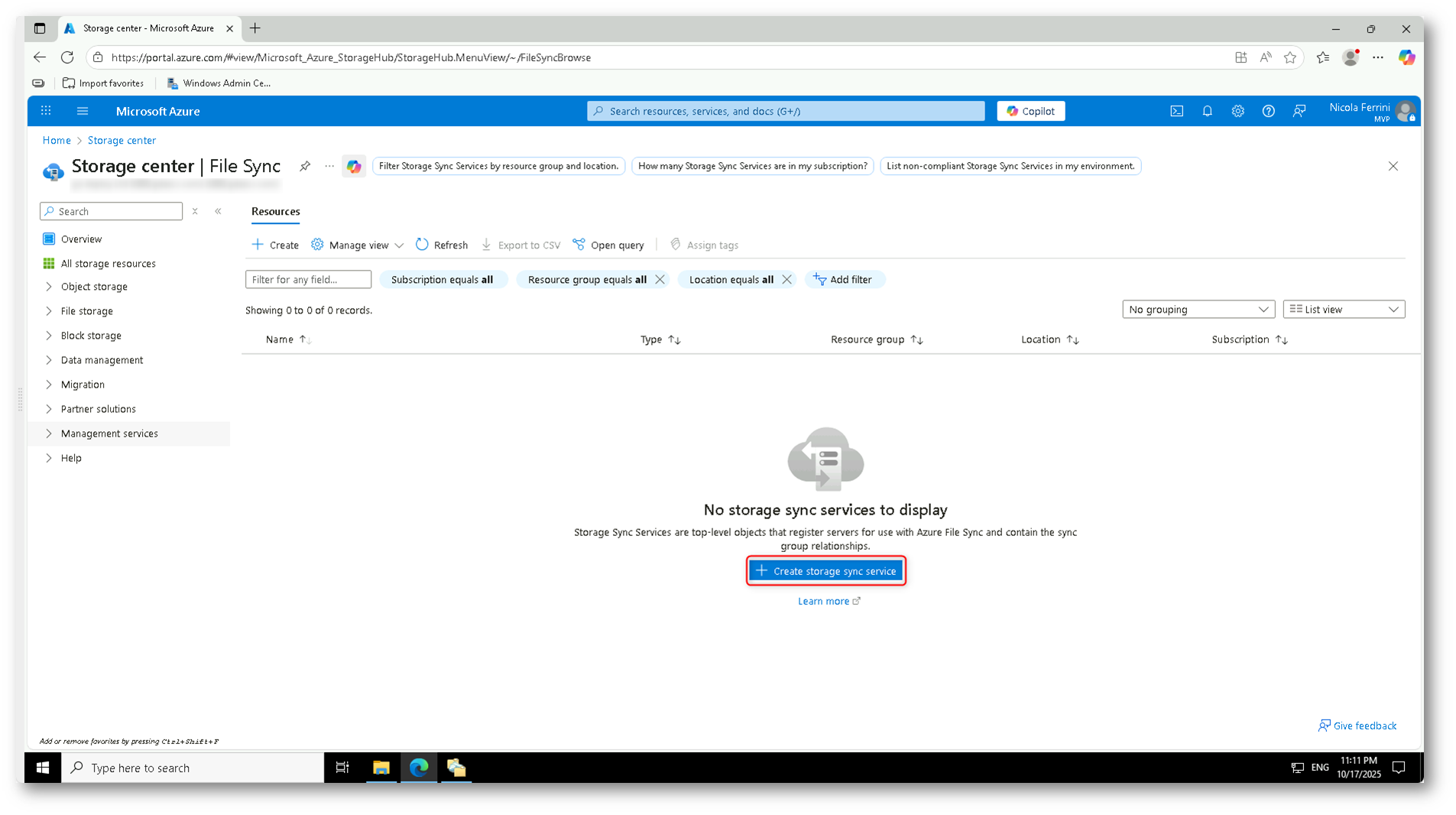This screenshot has width=1456, height=815.
Task: Open Edge settings and more menu
Action: [x=1378, y=57]
